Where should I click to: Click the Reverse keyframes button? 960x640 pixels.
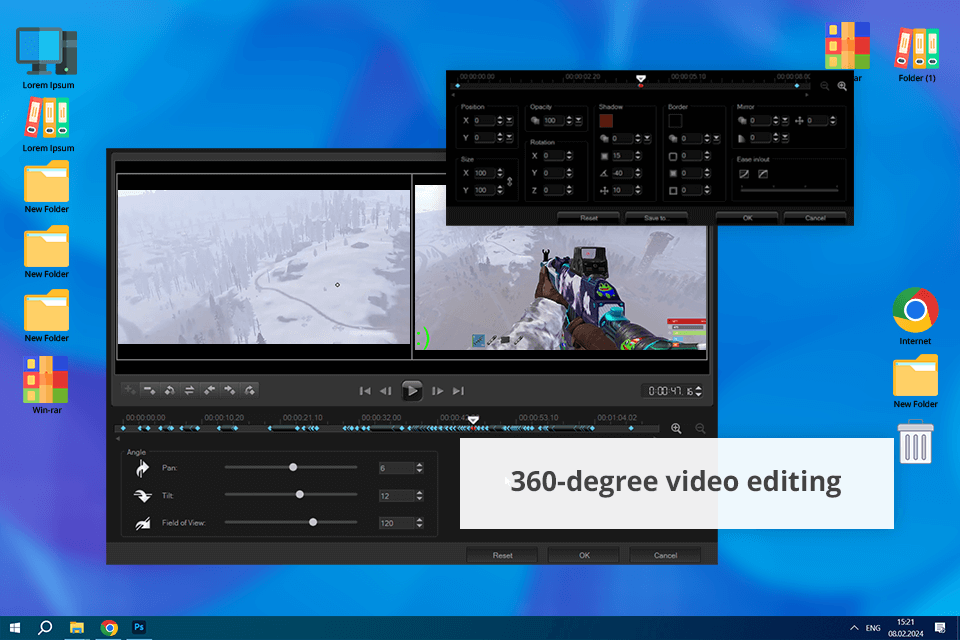[170, 390]
